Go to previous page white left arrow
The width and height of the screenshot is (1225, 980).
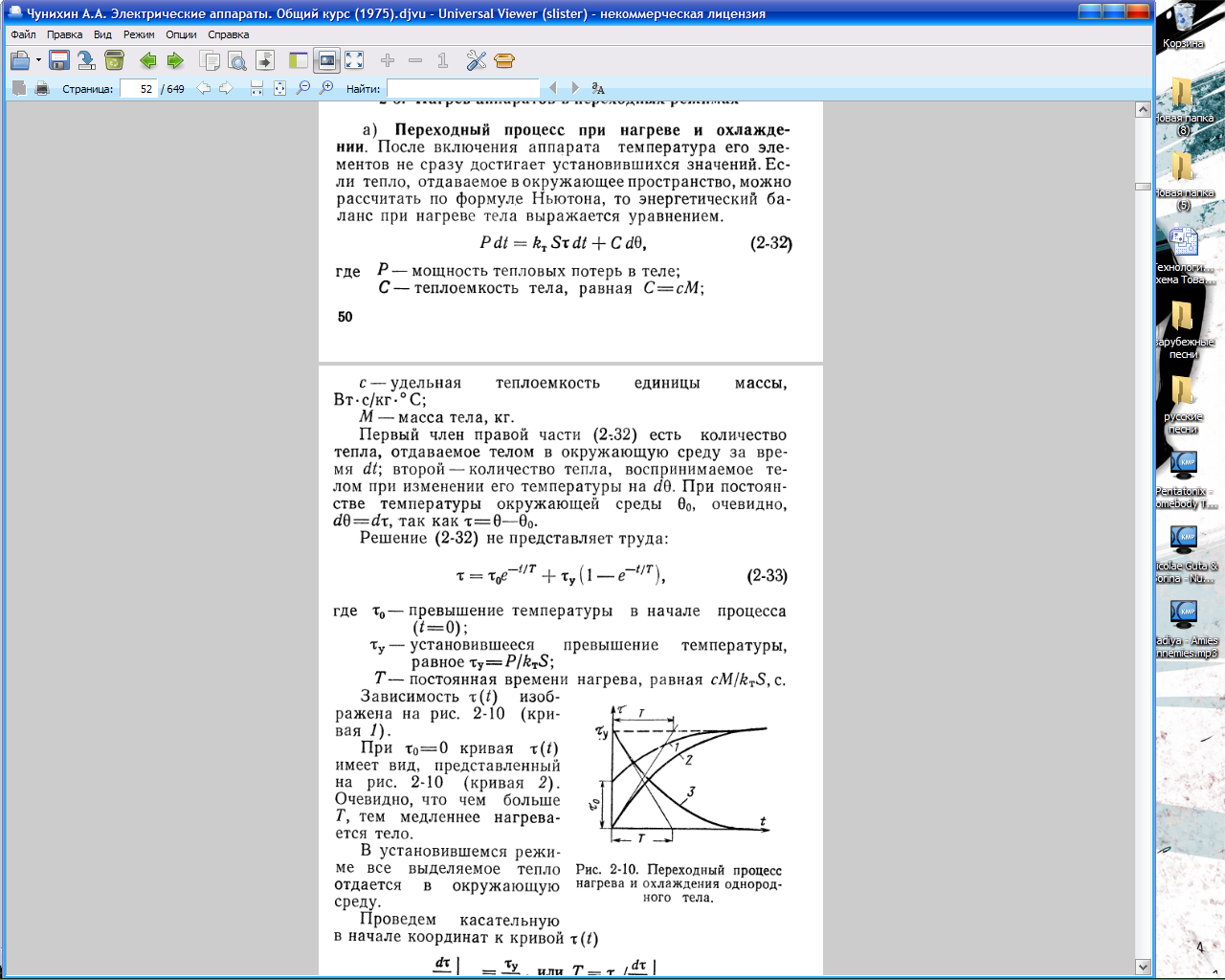tap(204, 88)
